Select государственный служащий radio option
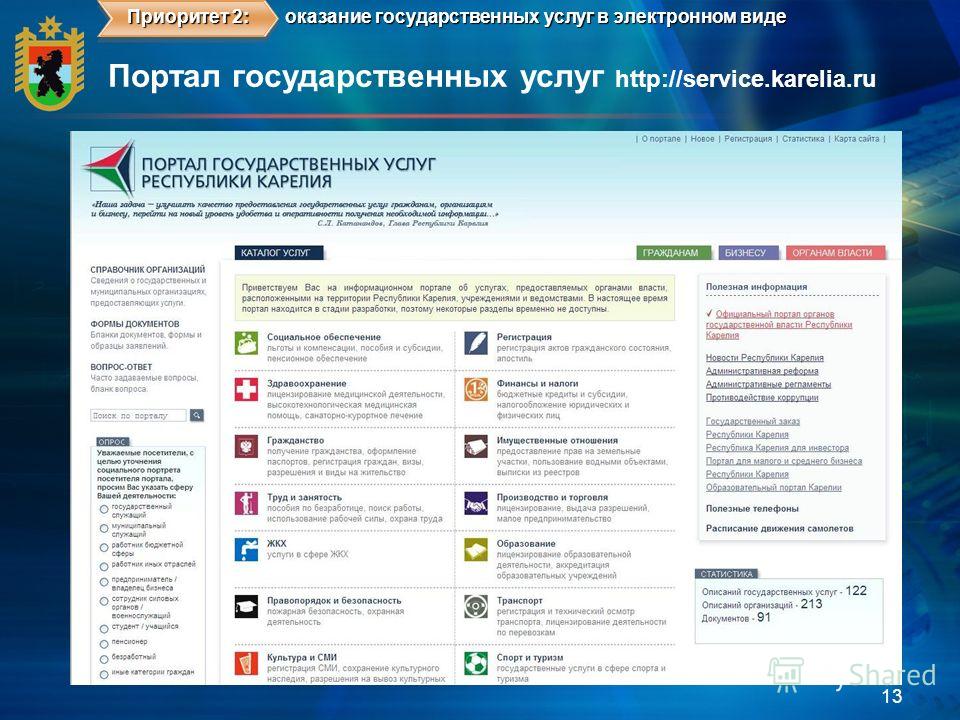This screenshot has height=720, width=960. 104,509
